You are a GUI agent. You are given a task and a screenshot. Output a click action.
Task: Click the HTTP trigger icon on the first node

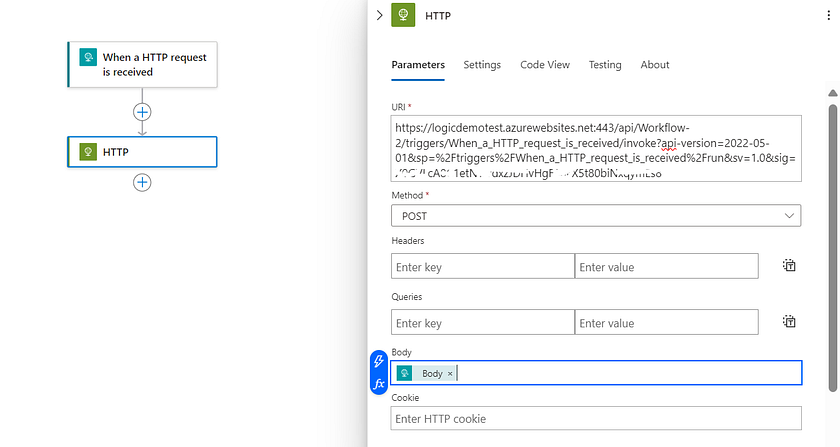coord(86,58)
